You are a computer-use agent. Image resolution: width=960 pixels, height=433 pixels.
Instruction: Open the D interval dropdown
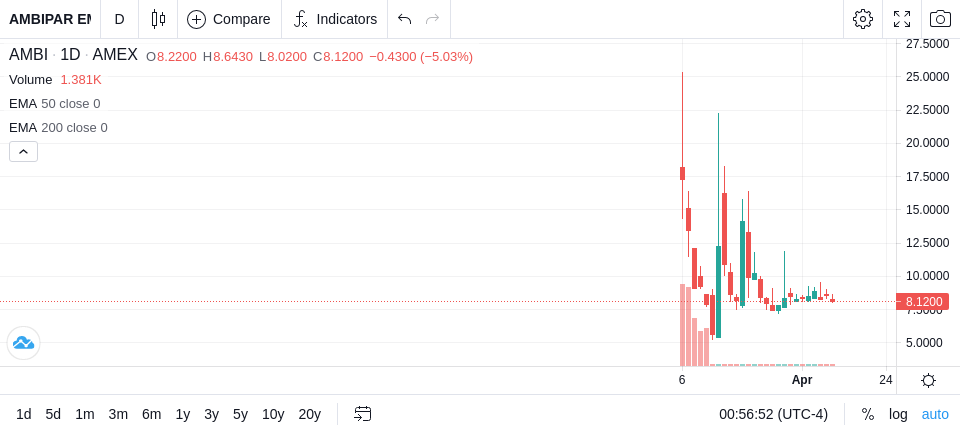pos(119,19)
